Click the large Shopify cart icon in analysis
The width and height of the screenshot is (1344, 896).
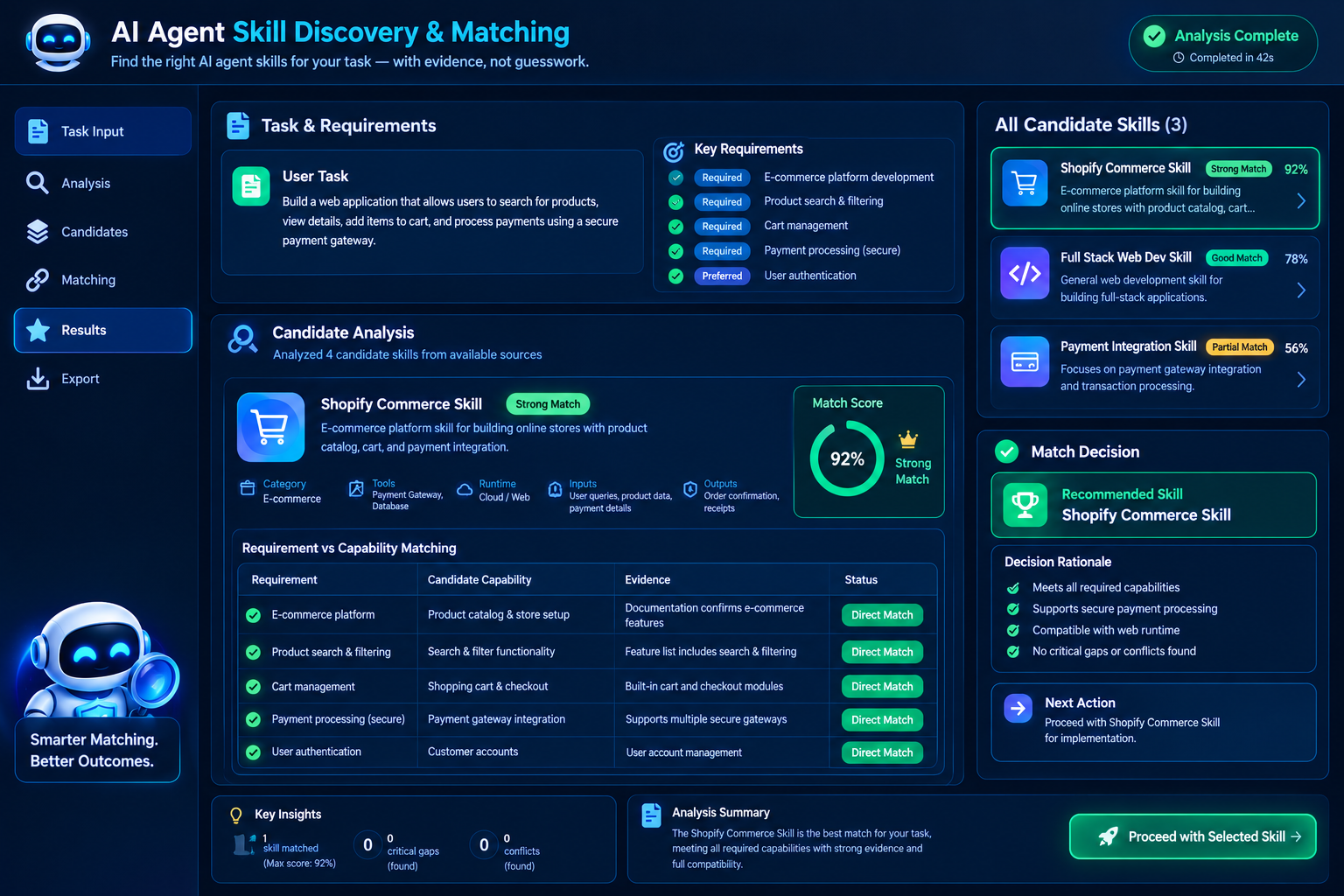[x=270, y=427]
